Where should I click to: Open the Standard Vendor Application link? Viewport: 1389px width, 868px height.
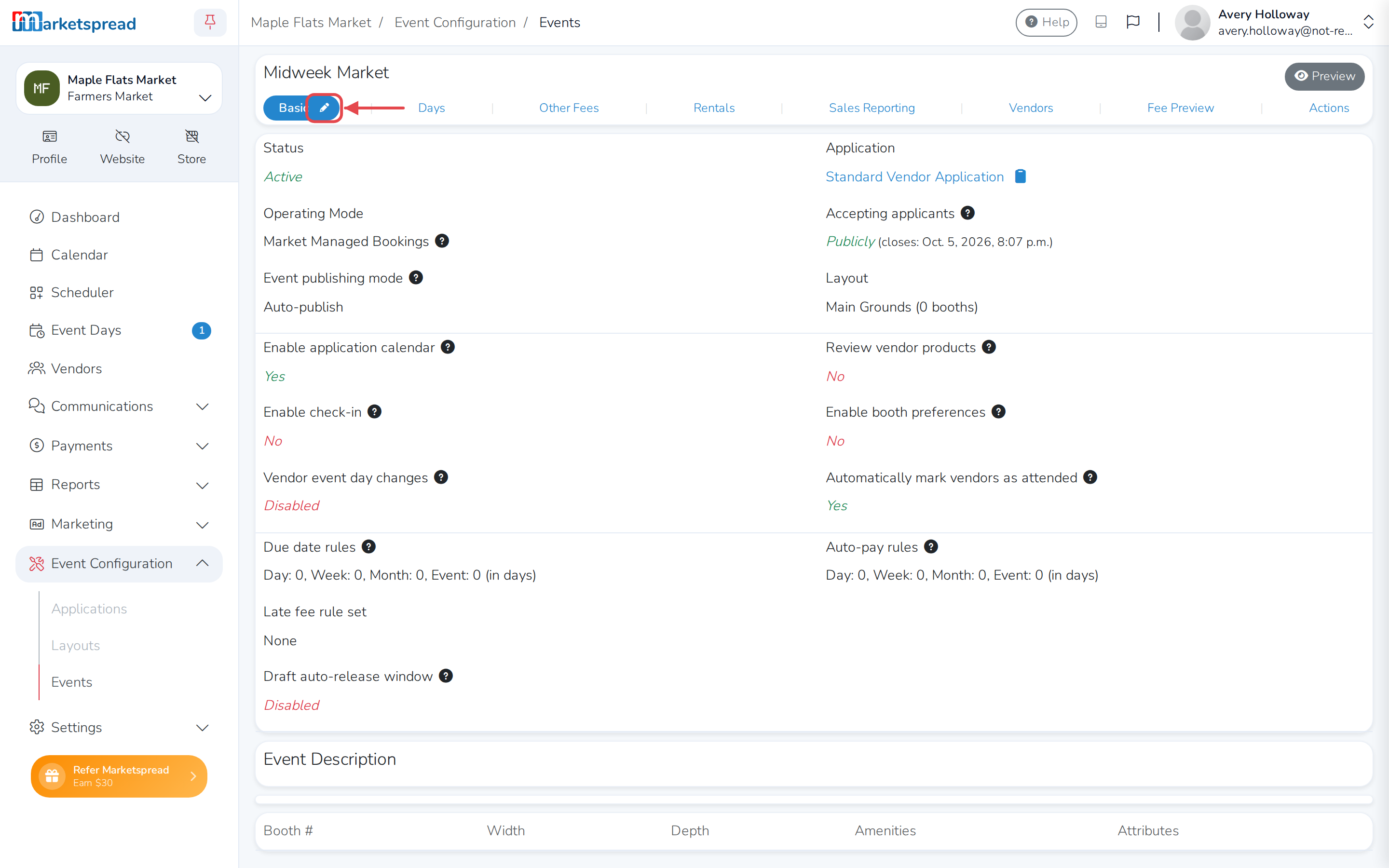pos(914,177)
